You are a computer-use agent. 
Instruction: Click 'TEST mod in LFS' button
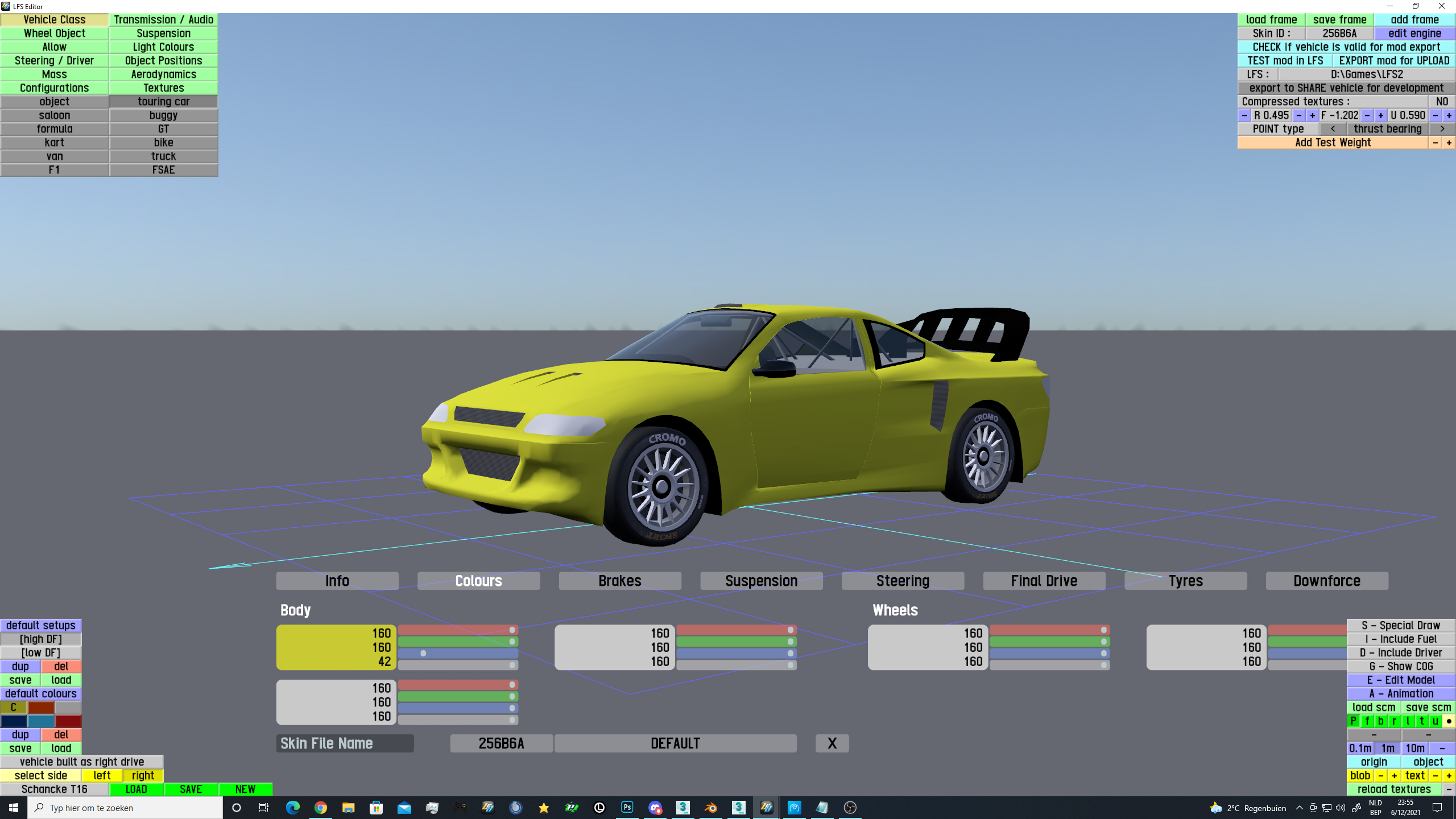pyautogui.click(x=1285, y=61)
